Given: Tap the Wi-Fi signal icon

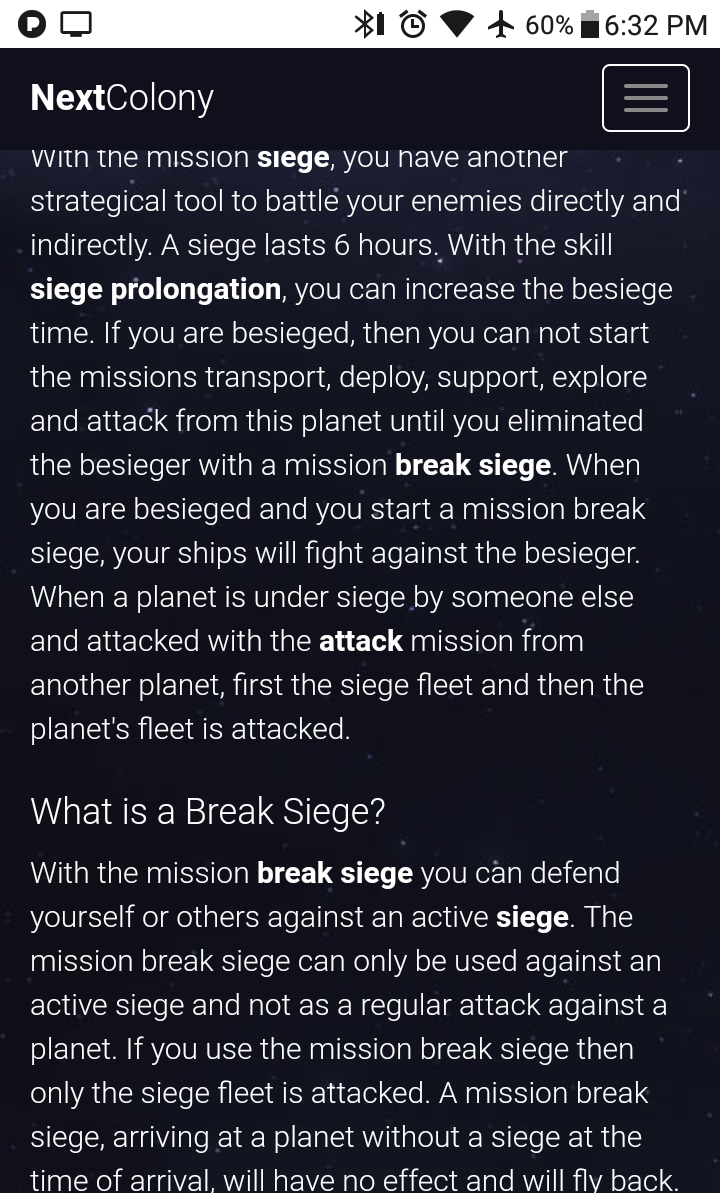Looking at the screenshot, I should [x=457, y=24].
